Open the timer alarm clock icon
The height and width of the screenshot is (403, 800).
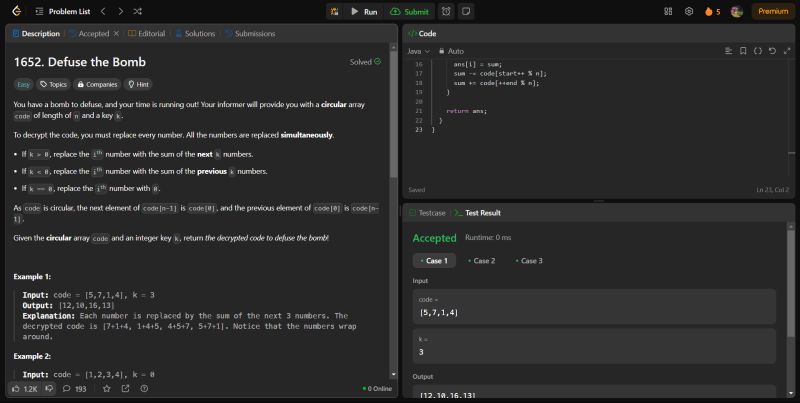(x=446, y=12)
